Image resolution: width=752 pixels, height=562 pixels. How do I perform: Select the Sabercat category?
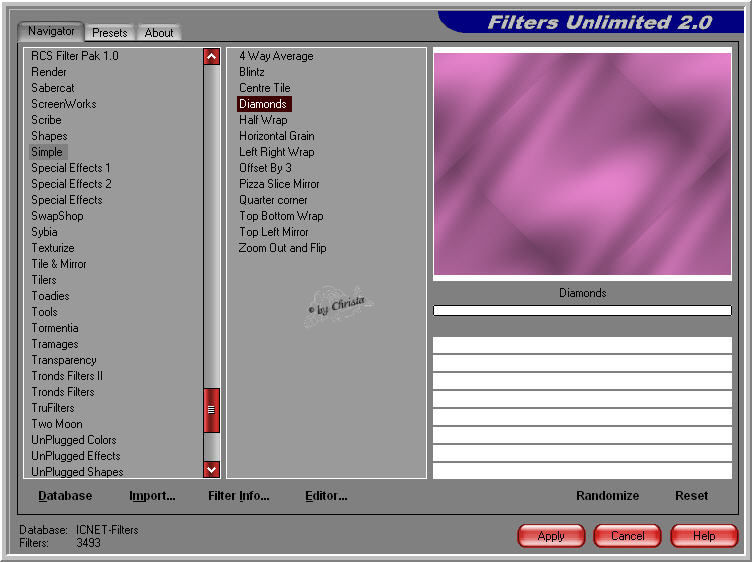tap(53, 88)
